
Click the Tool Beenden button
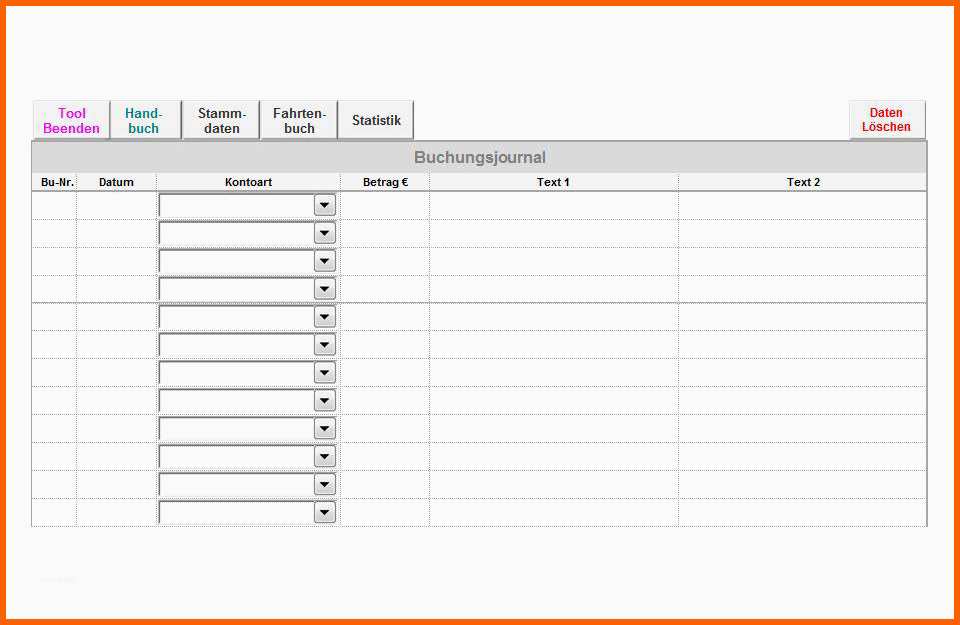[x=72, y=121]
